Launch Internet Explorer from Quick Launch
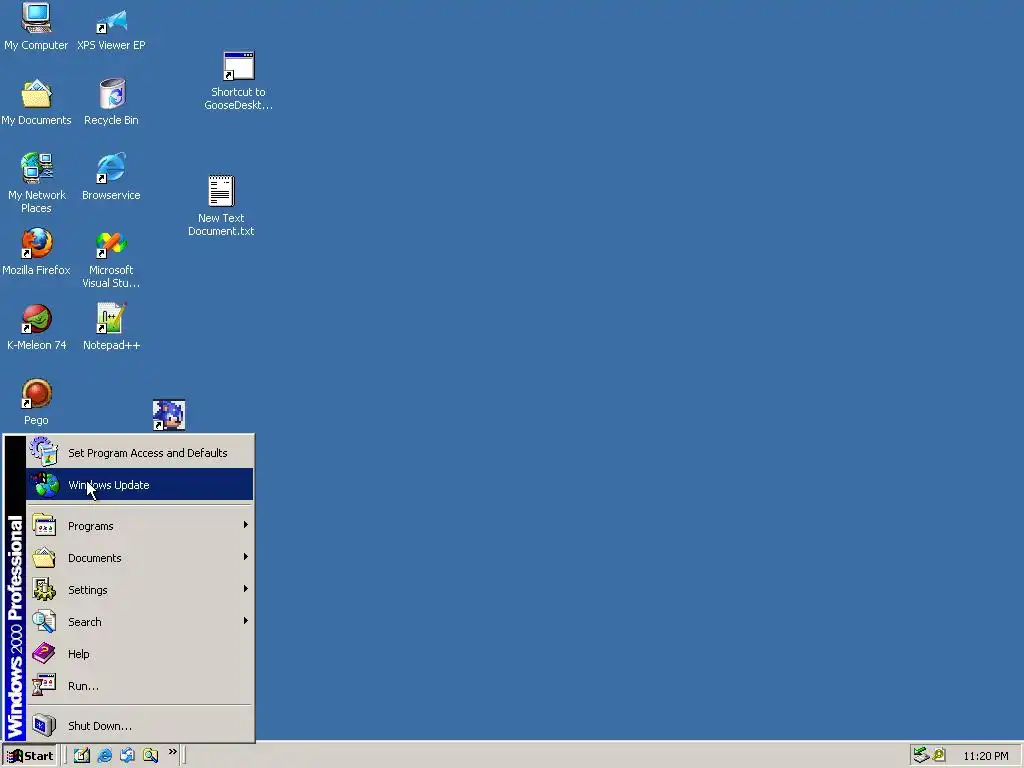1024x768 pixels. pos(104,756)
